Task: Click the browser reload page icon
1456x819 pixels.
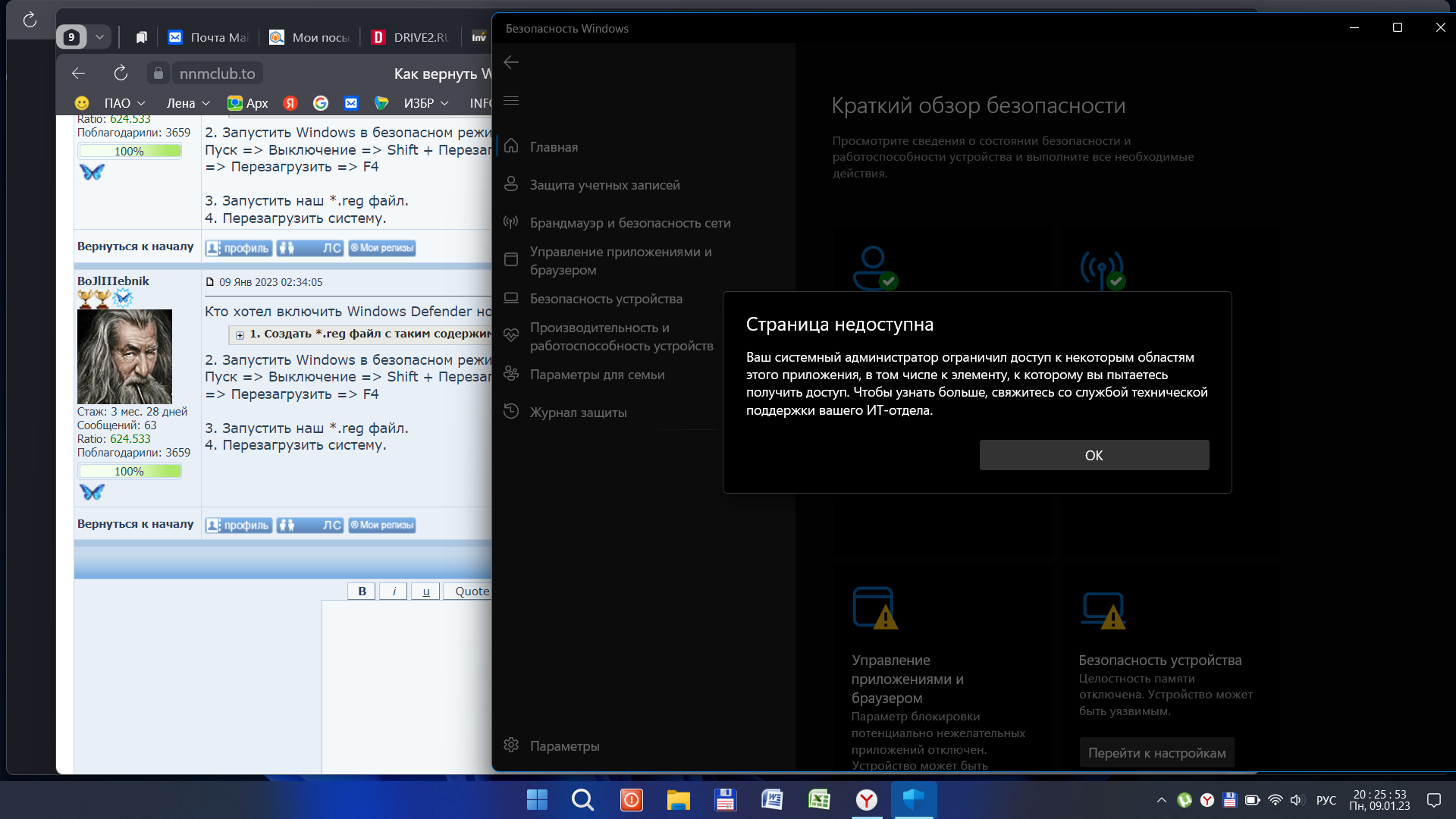Action: point(121,74)
